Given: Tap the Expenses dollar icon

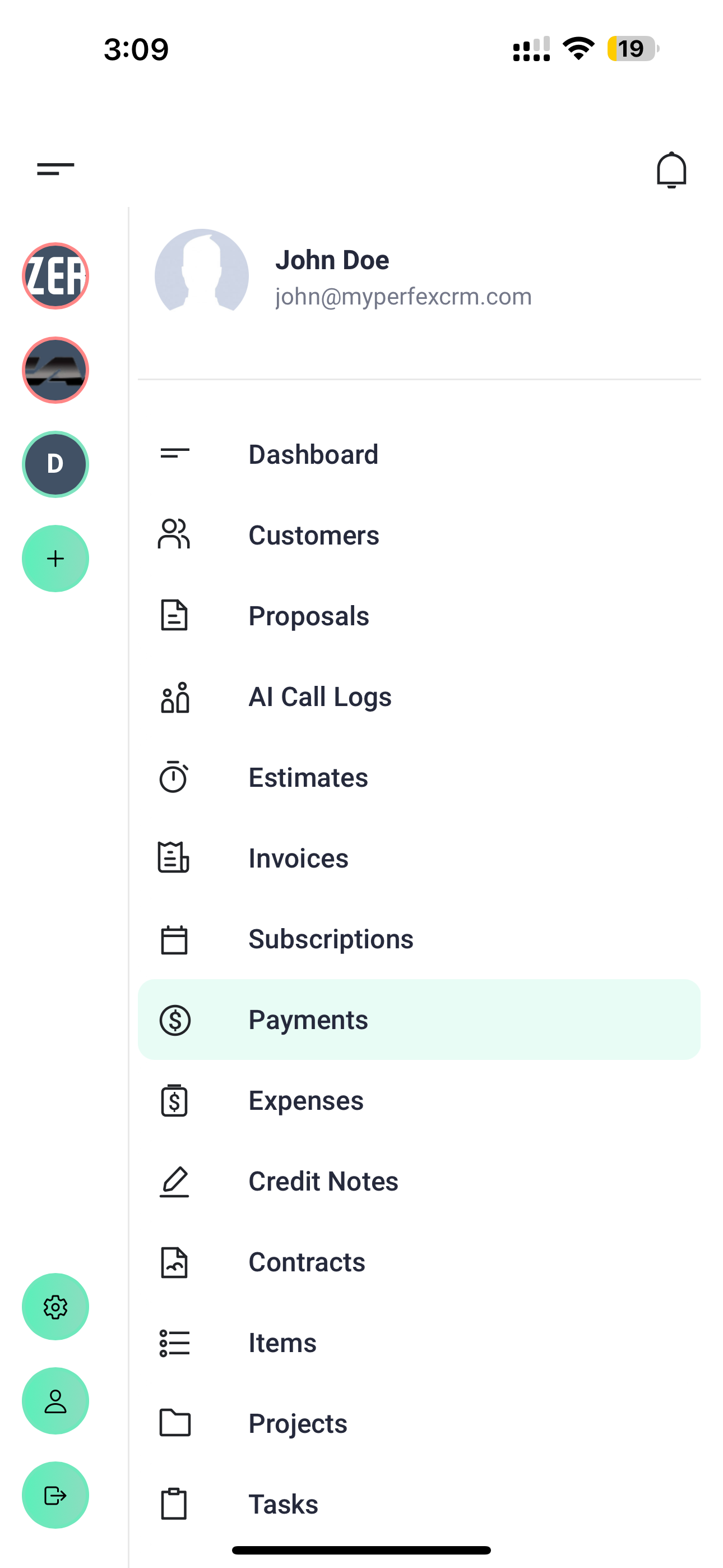Looking at the screenshot, I should [x=174, y=1100].
